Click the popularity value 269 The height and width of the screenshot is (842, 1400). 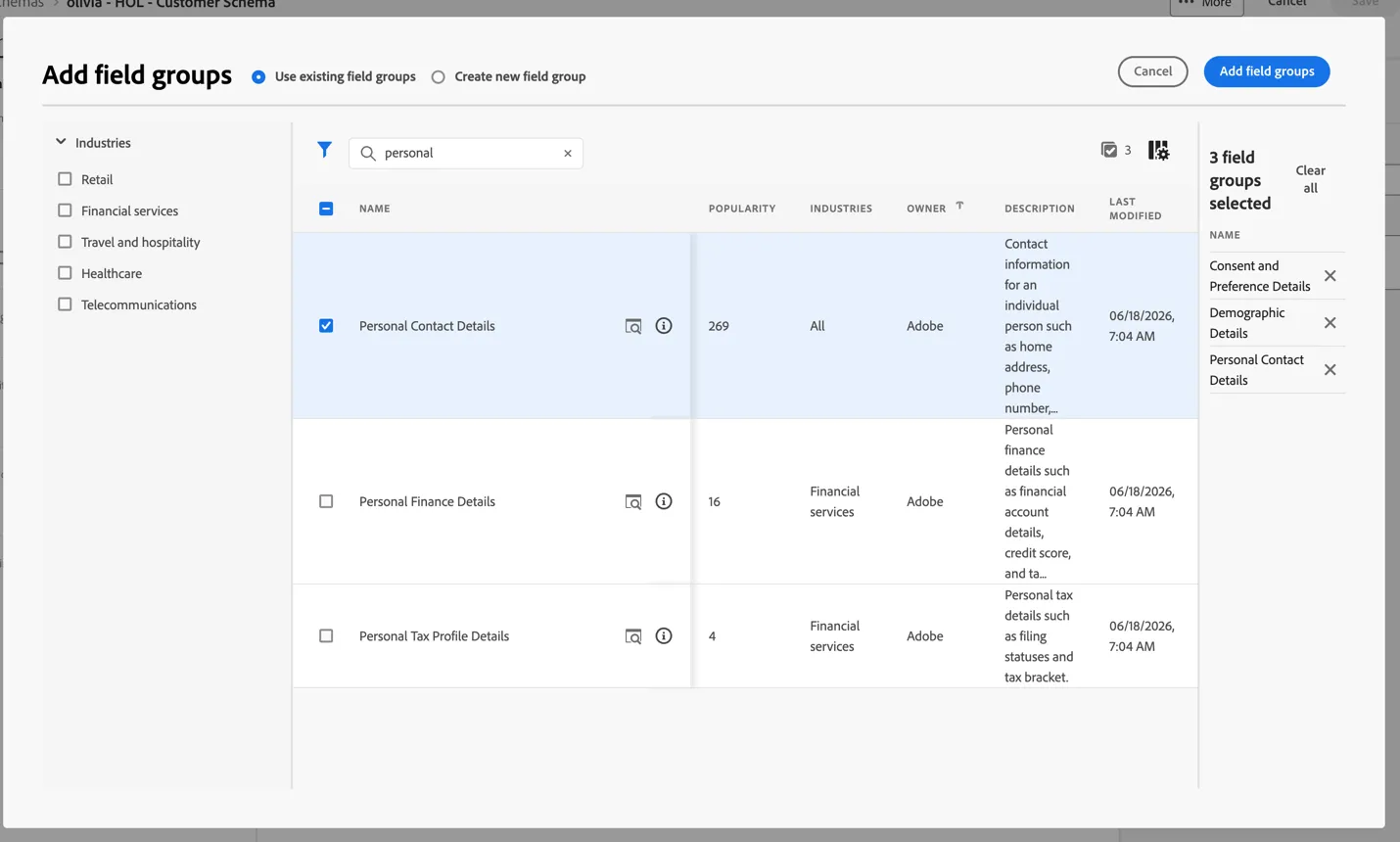(719, 326)
